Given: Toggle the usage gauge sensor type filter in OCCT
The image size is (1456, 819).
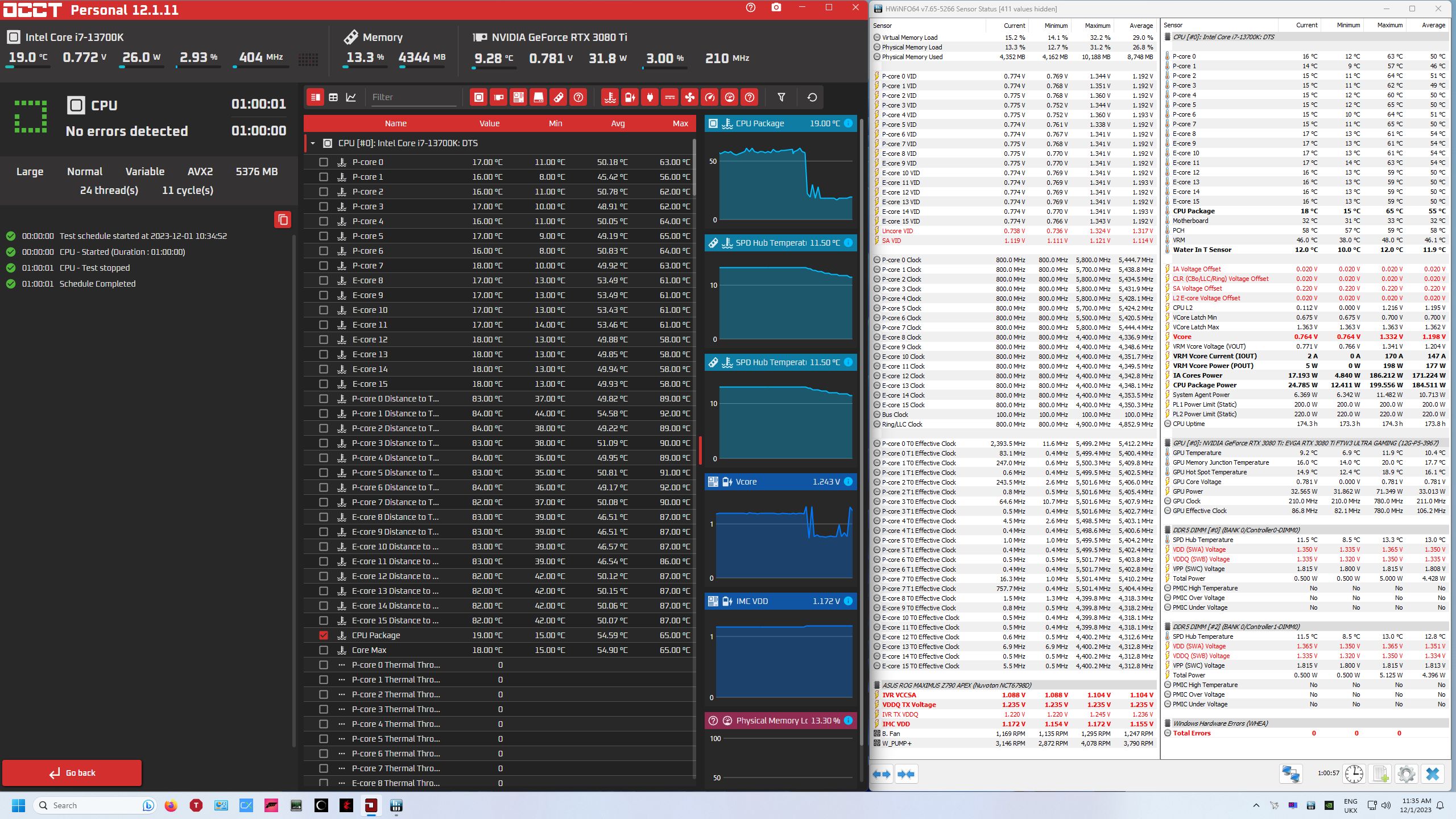Looking at the screenshot, I should pos(730,97).
